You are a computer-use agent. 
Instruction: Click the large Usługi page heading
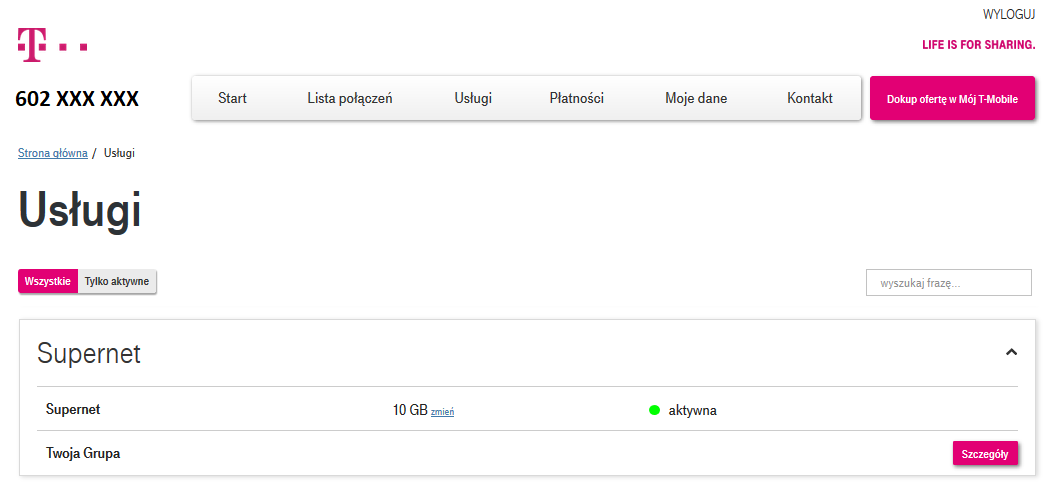80,210
